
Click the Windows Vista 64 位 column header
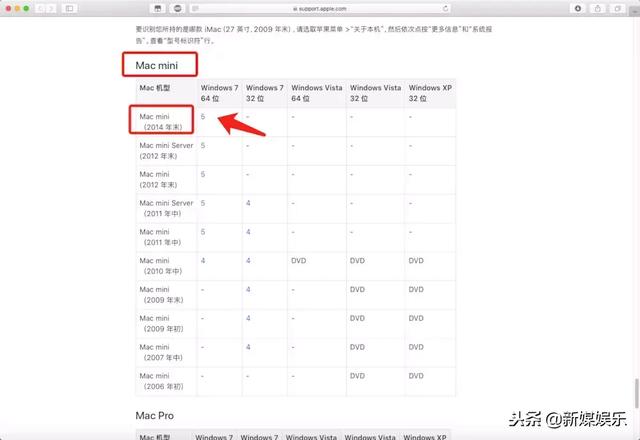pos(317,93)
